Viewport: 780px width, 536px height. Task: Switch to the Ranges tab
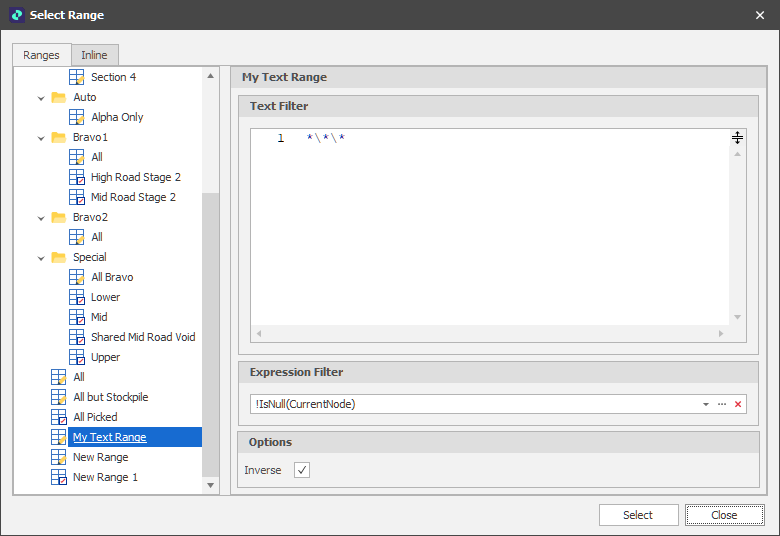(x=41, y=55)
